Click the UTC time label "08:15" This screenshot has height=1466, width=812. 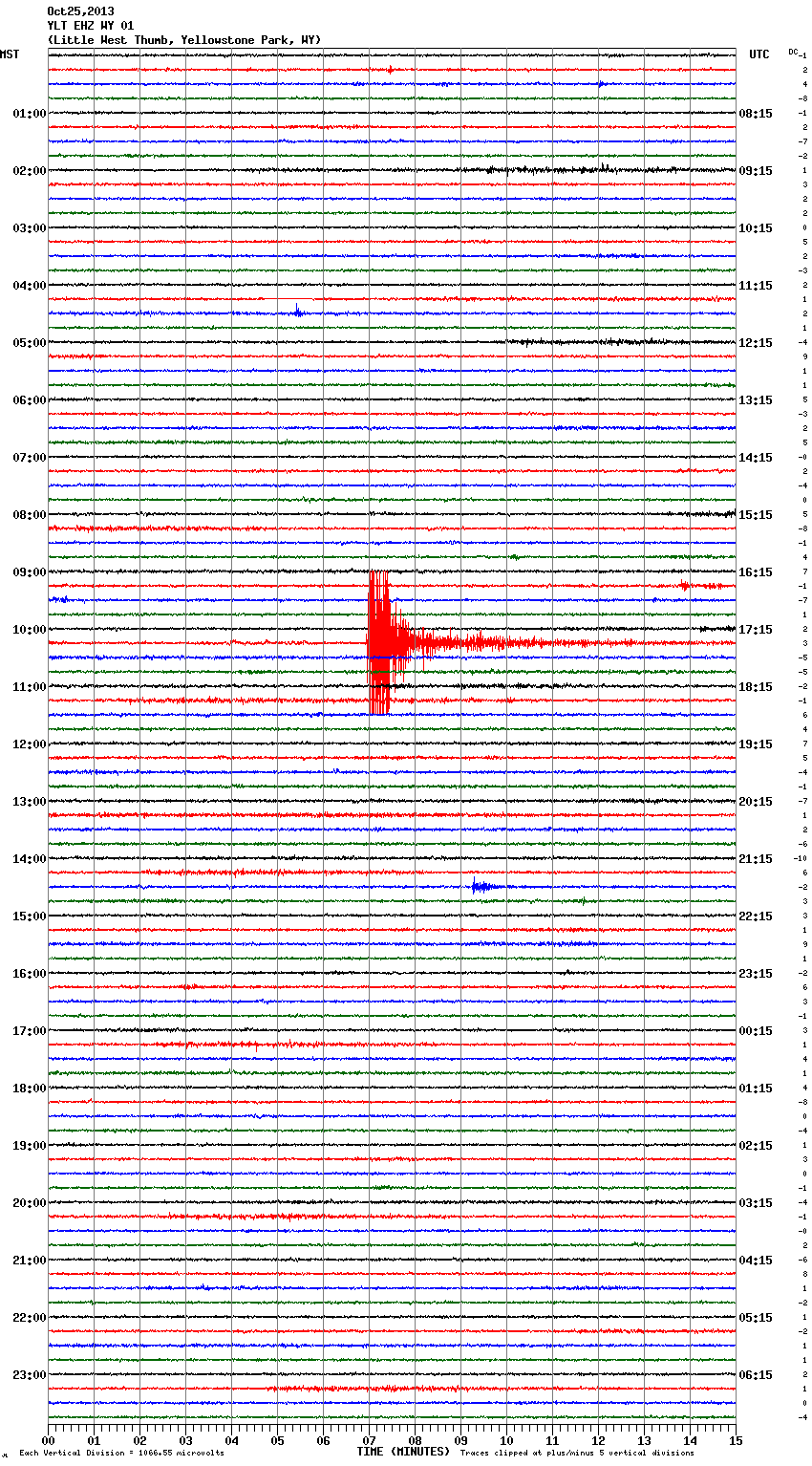756,114
